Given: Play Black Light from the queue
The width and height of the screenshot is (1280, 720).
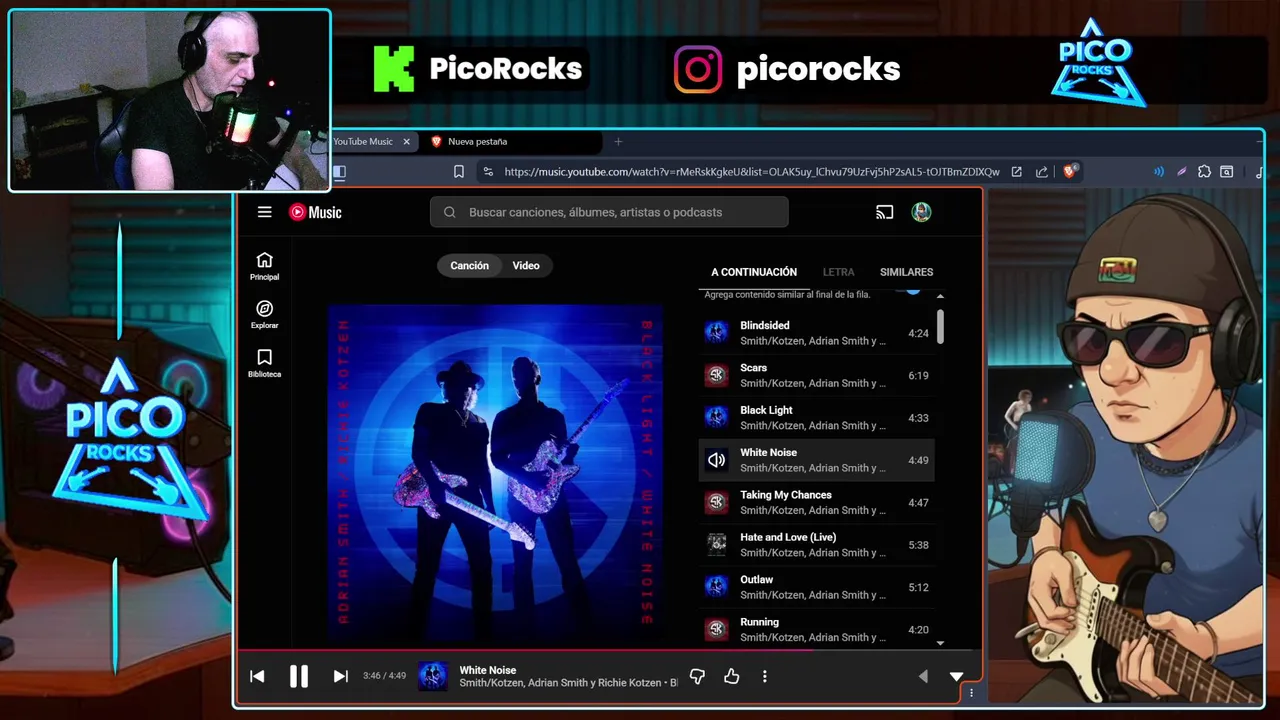Looking at the screenshot, I should point(817,418).
